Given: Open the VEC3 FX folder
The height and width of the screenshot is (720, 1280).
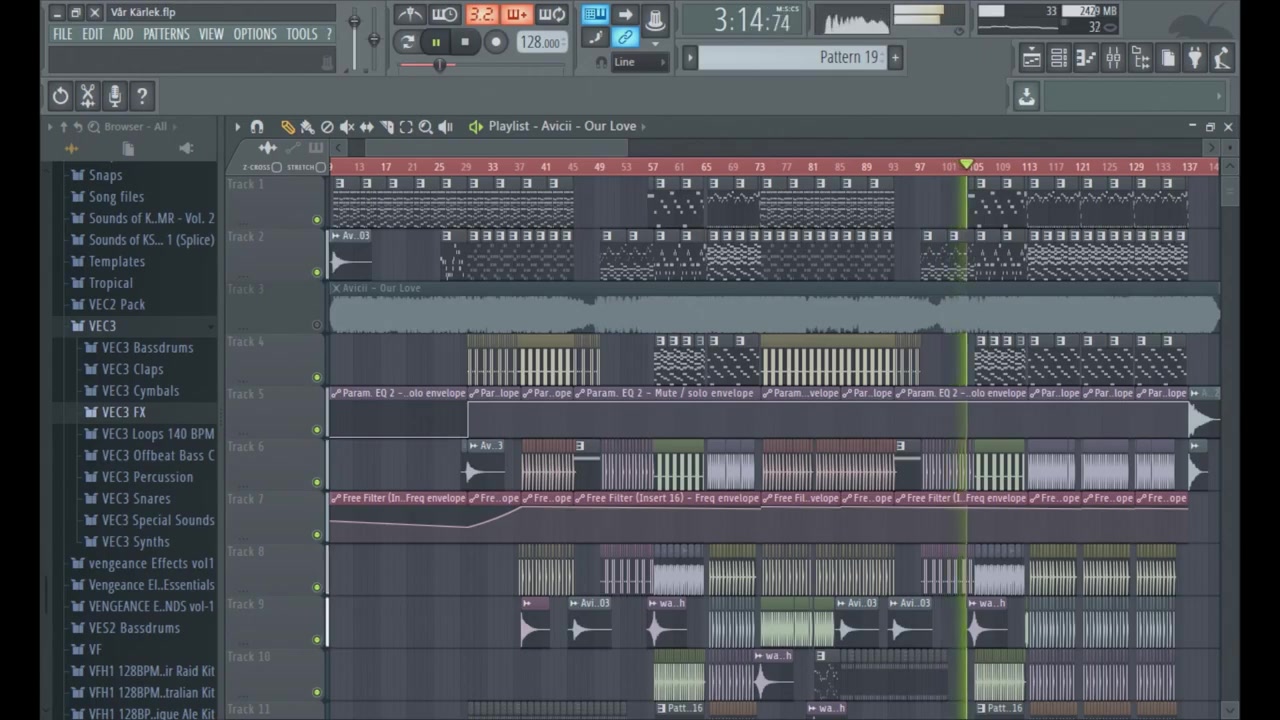Looking at the screenshot, I should coord(123,412).
